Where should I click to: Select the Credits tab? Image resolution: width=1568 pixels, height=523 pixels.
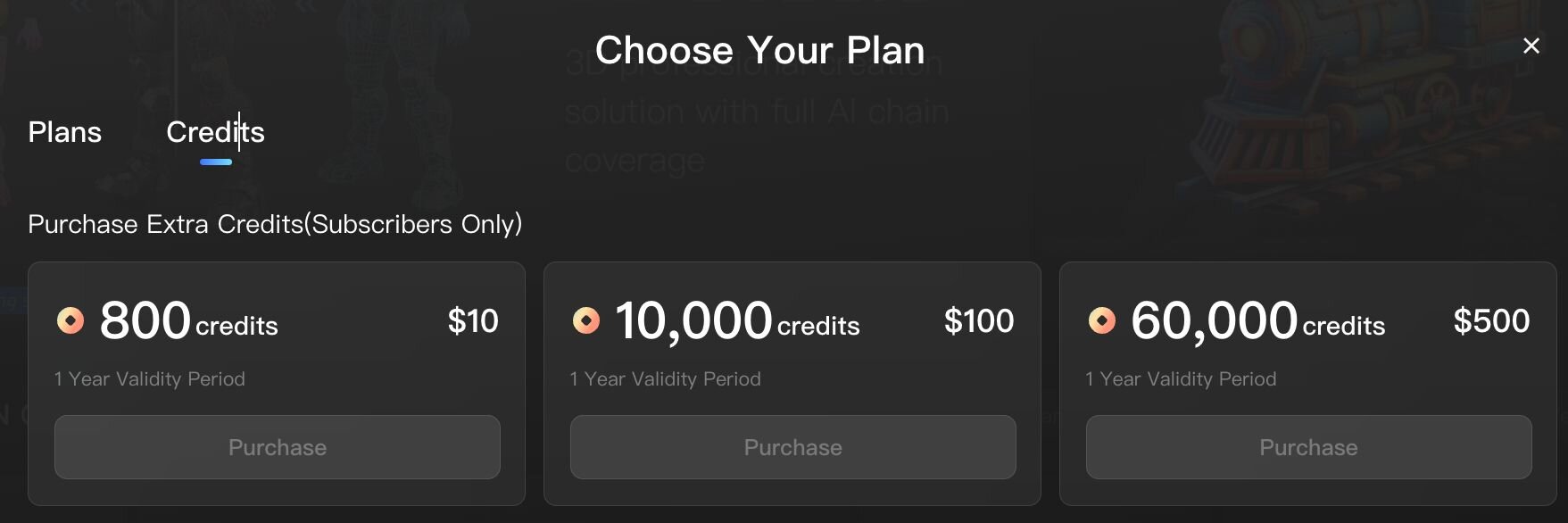tap(215, 132)
